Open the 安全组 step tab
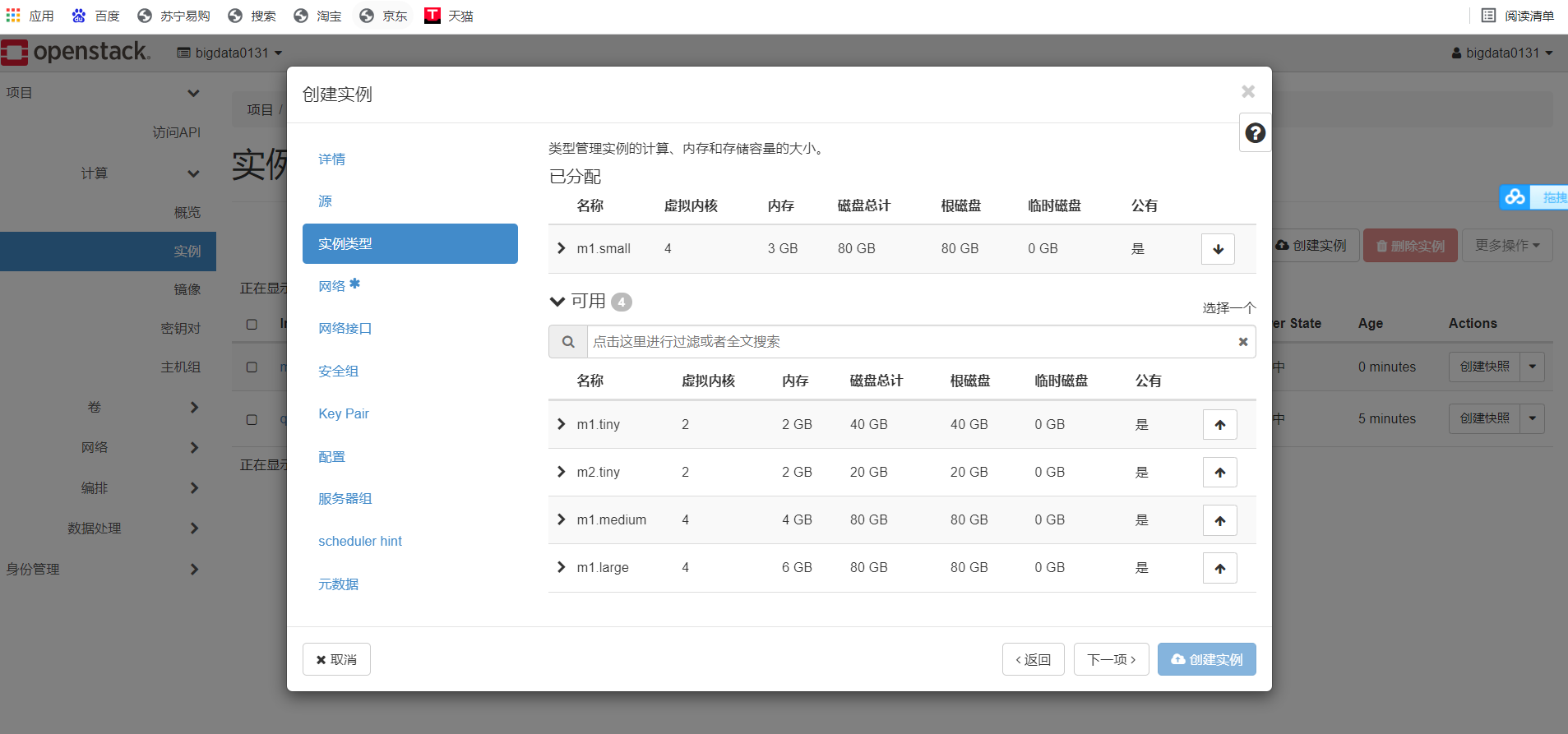1568x734 pixels. (x=339, y=372)
